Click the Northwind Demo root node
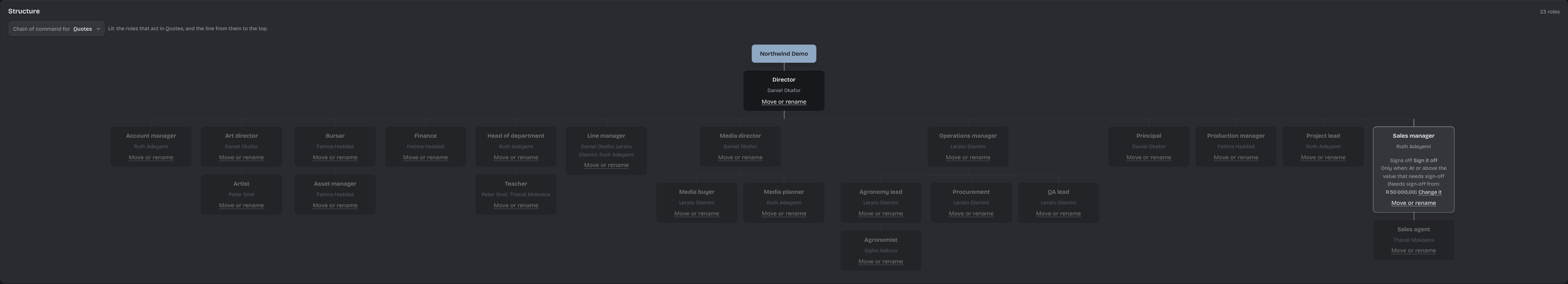Screen dimensions: 1568x284 click(x=783, y=54)
